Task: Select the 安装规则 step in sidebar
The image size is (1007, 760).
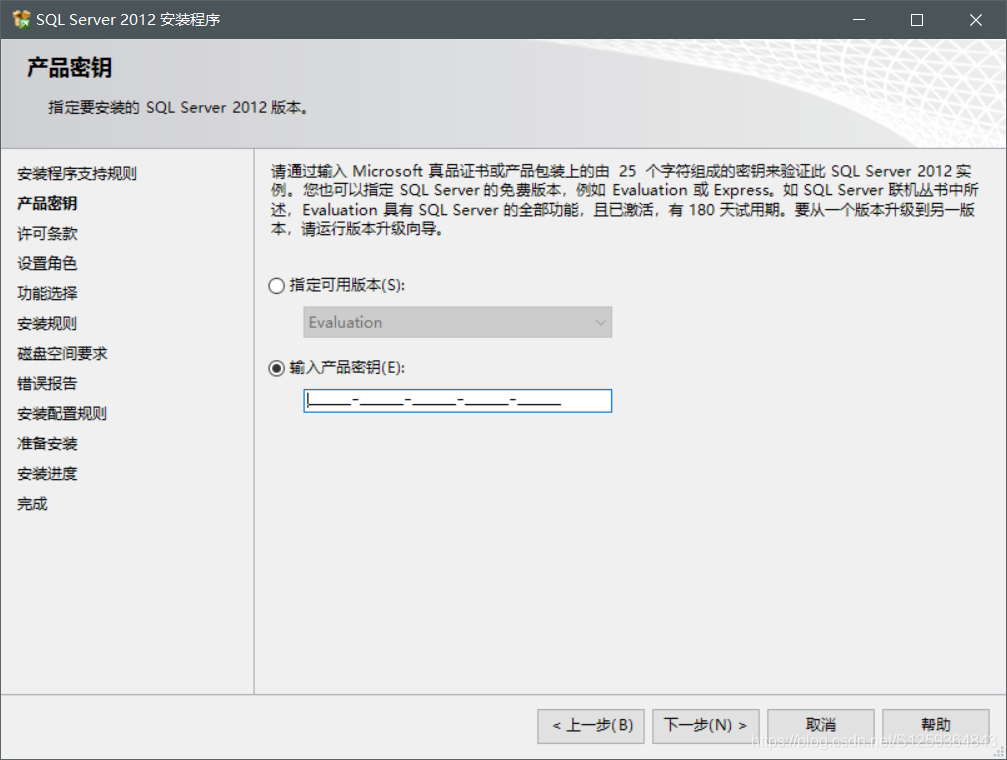Action: (x=47, y=324)
